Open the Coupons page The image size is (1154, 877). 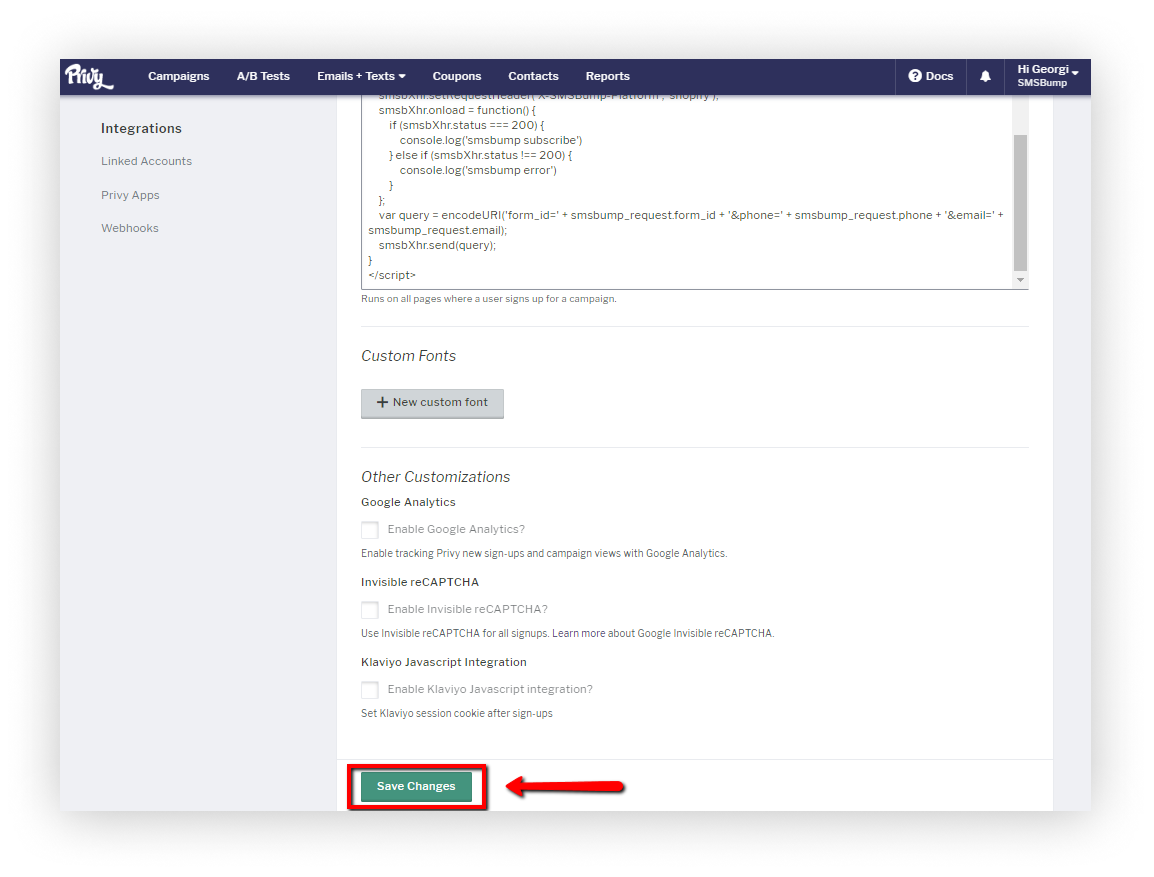tap(457, 77)
